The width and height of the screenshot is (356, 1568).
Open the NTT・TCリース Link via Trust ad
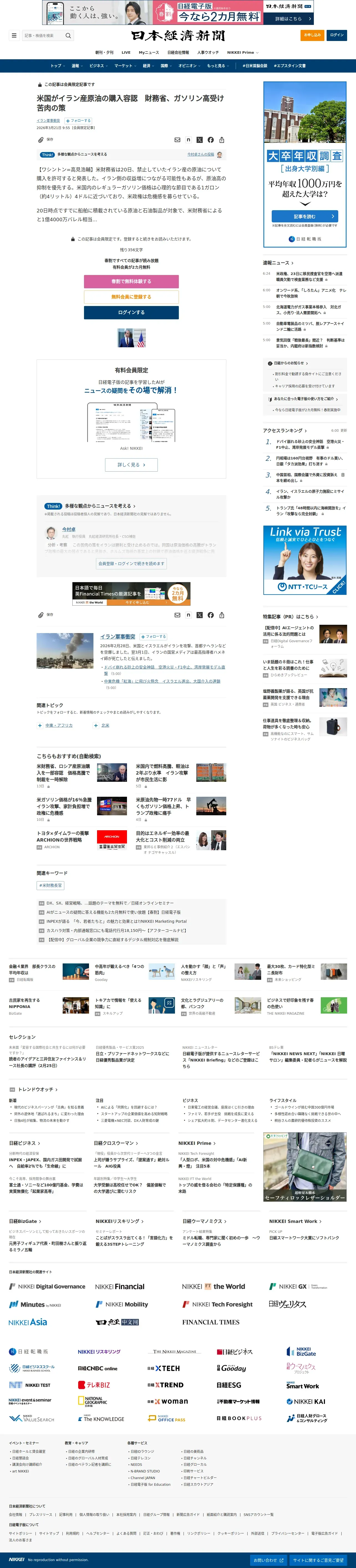click(x=305, y=560)
